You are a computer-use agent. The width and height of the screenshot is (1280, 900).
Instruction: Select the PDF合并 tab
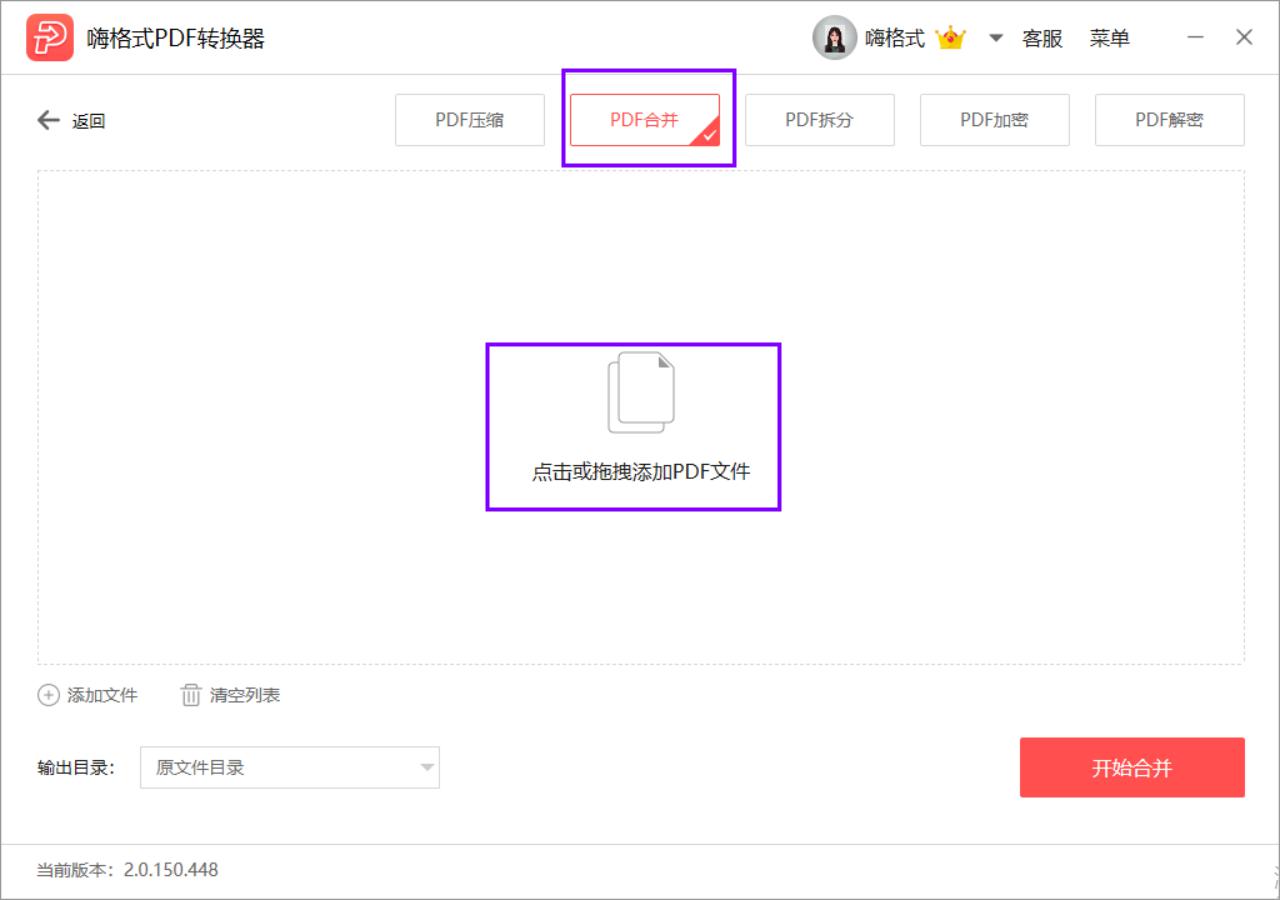pyautogui.click(x=645, y=120)
